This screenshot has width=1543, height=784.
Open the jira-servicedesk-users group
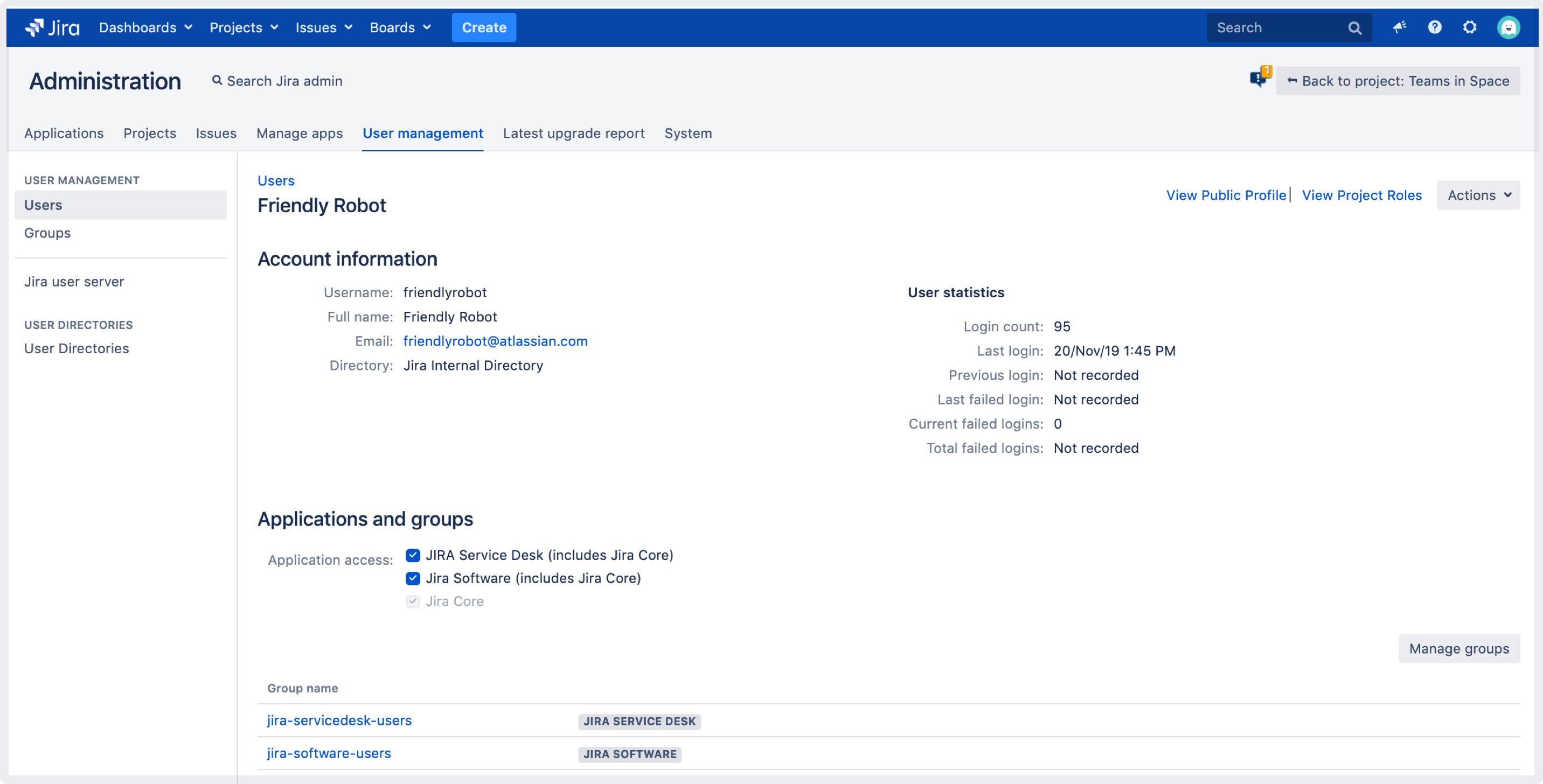pos(339,720)
